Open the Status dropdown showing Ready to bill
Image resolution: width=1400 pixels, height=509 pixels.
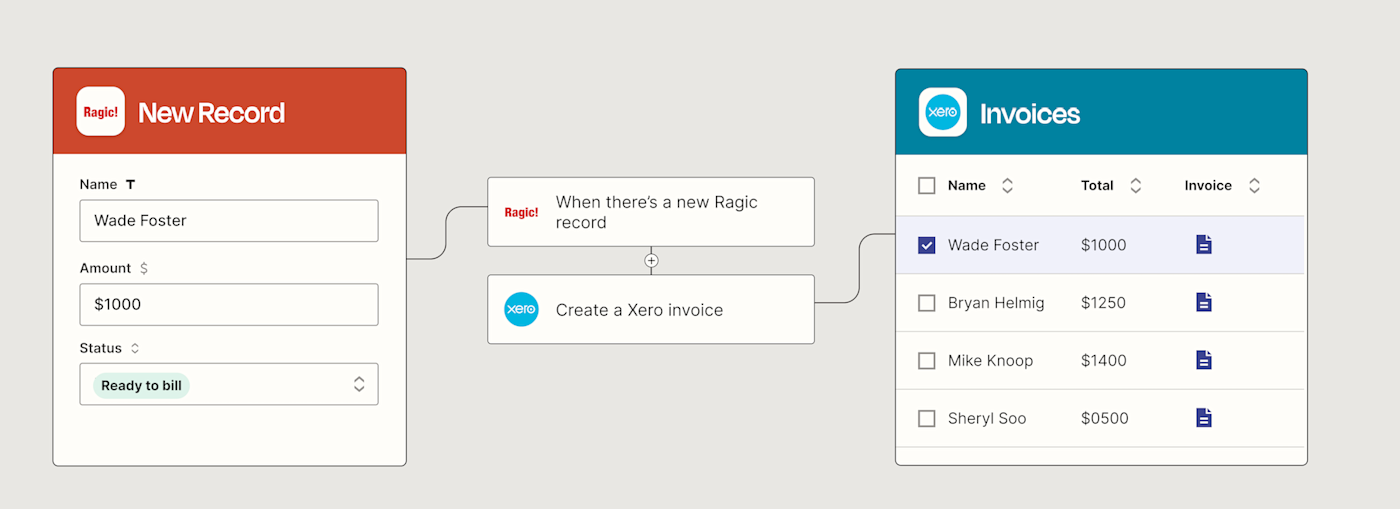(x=229, y=384)
